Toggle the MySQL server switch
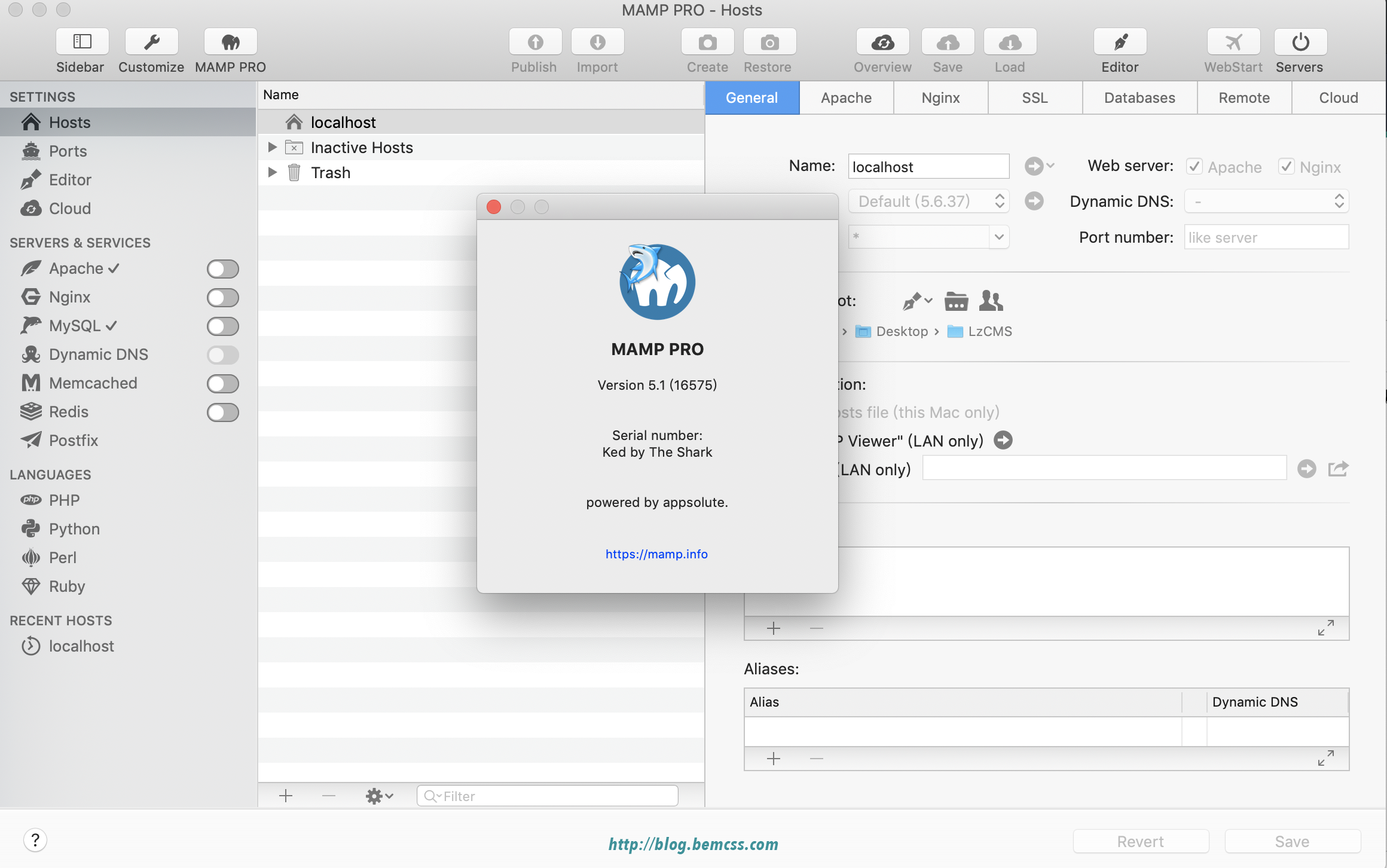 223,326
